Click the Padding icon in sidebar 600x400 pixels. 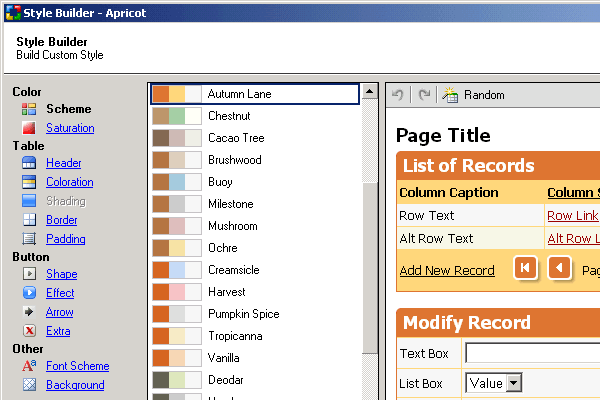click(x=29, y=239)
